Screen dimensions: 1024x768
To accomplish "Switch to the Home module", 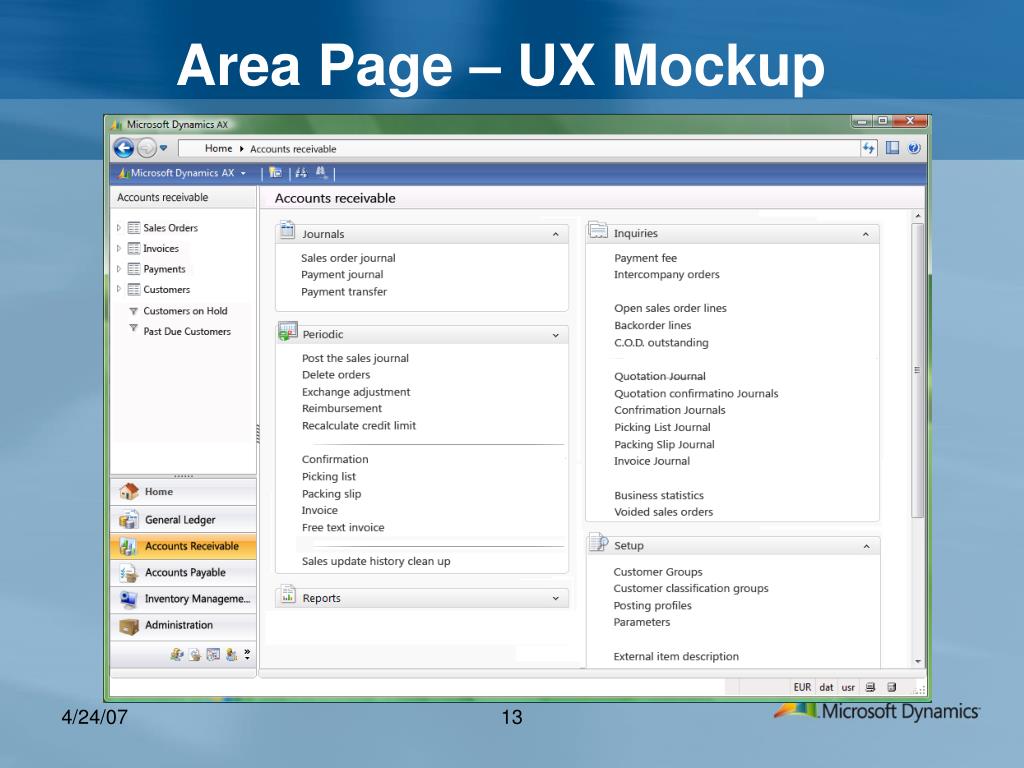I will 184,492.
